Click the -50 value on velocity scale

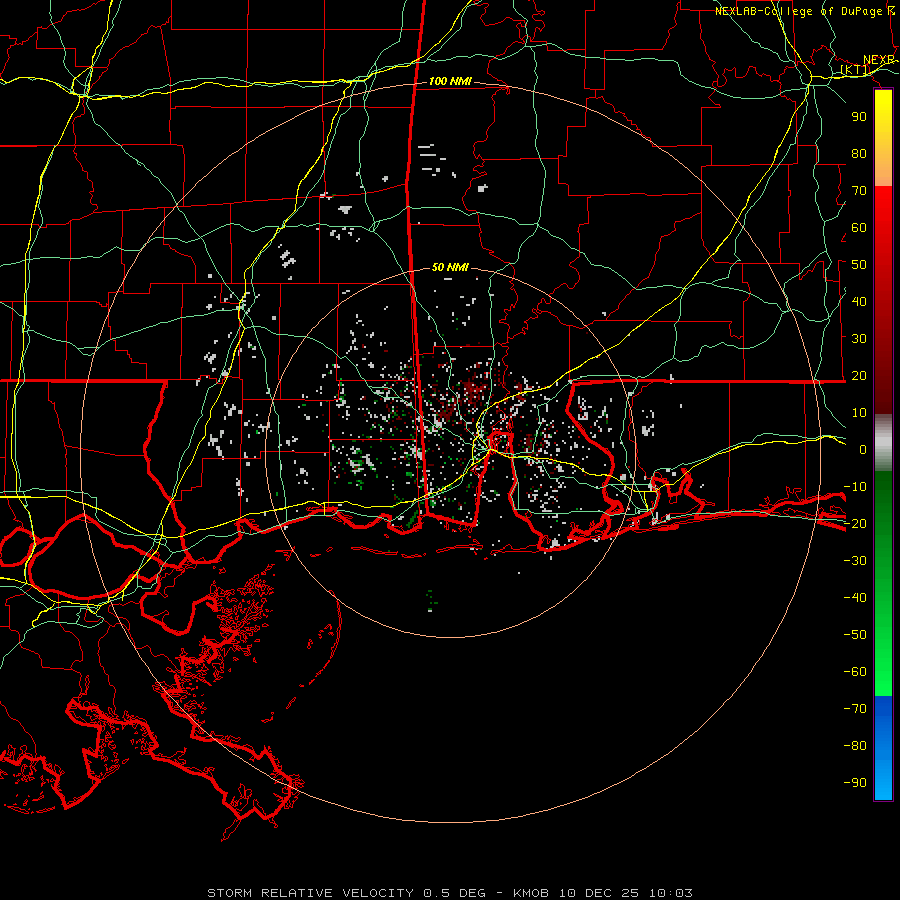coord(855,634)
